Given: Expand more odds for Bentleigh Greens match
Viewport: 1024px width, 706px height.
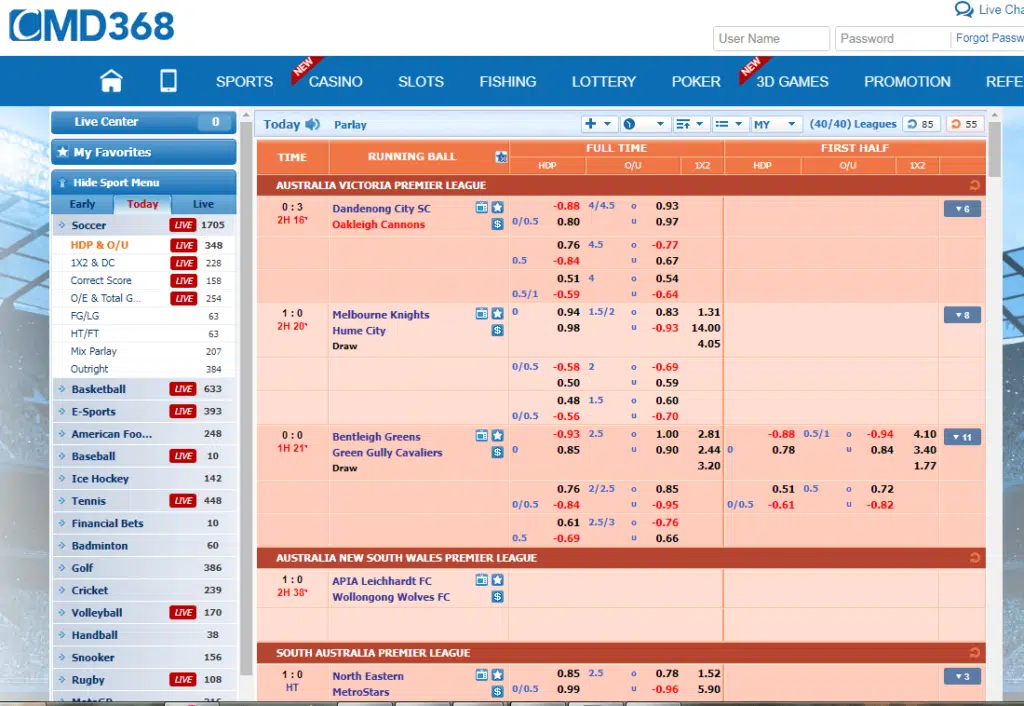Looking at the screenshot, I should [961, 437].
